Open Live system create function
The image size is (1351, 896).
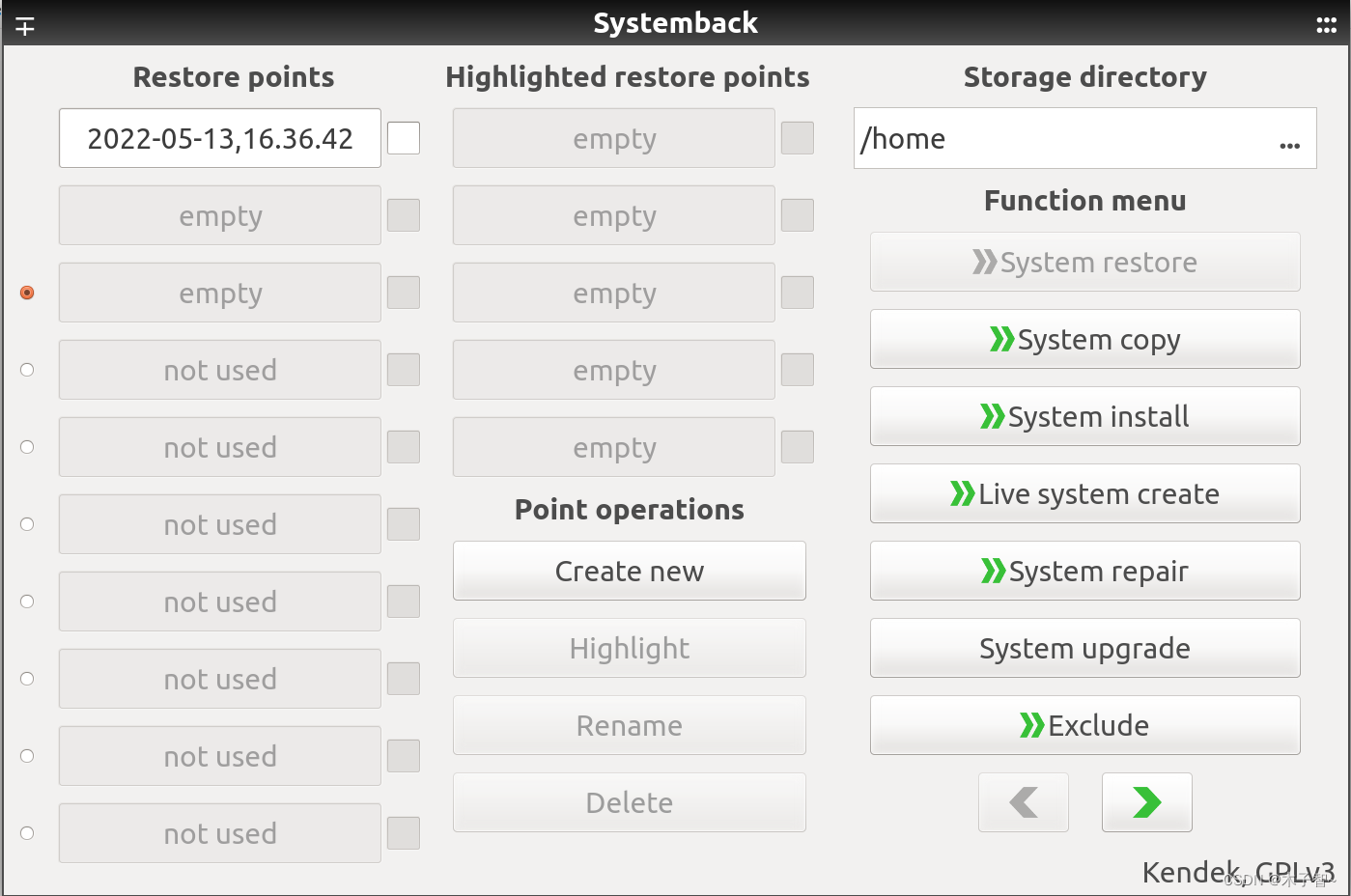click(1085, 493)
